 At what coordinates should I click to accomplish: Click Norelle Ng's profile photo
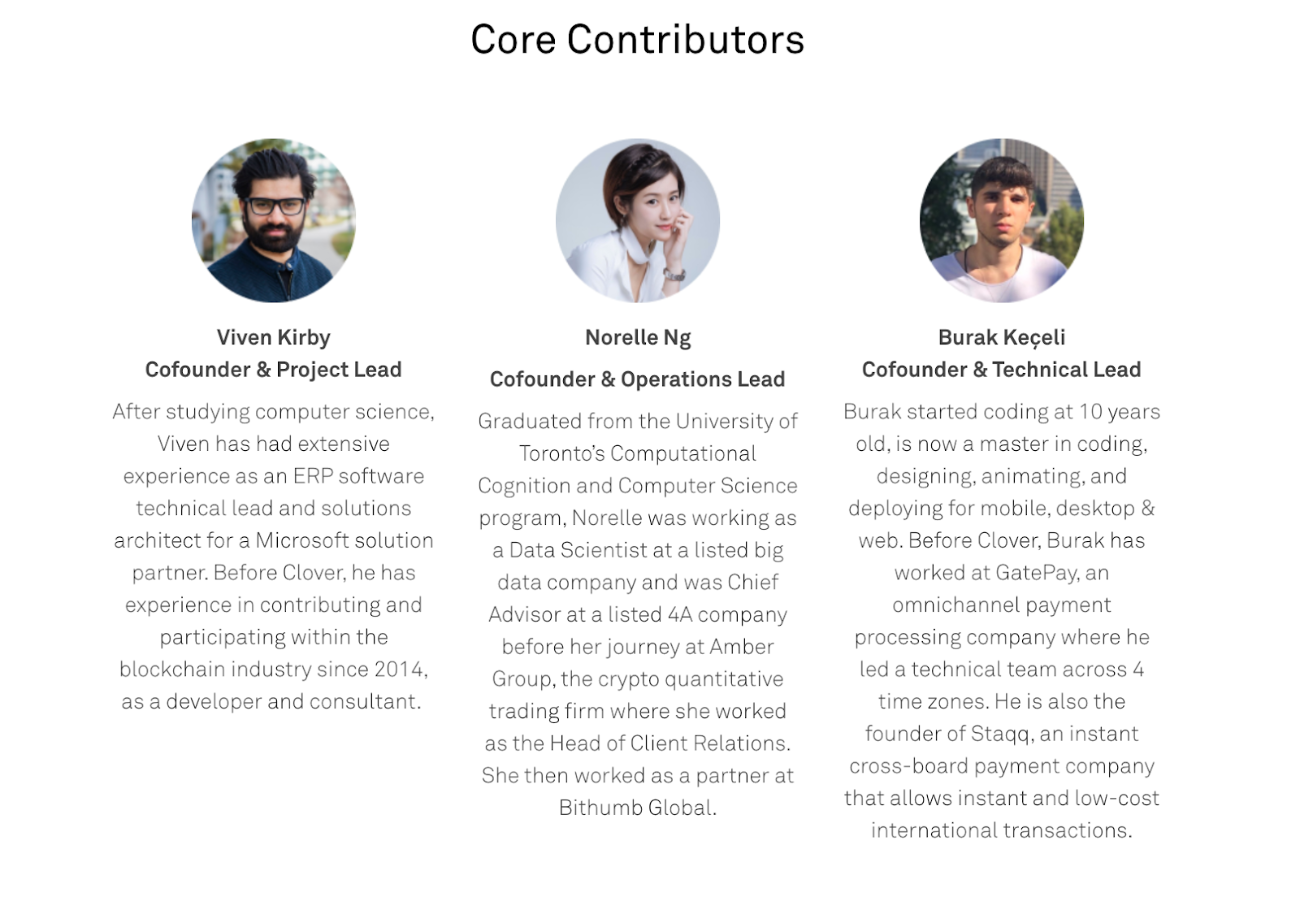point(637,221)
